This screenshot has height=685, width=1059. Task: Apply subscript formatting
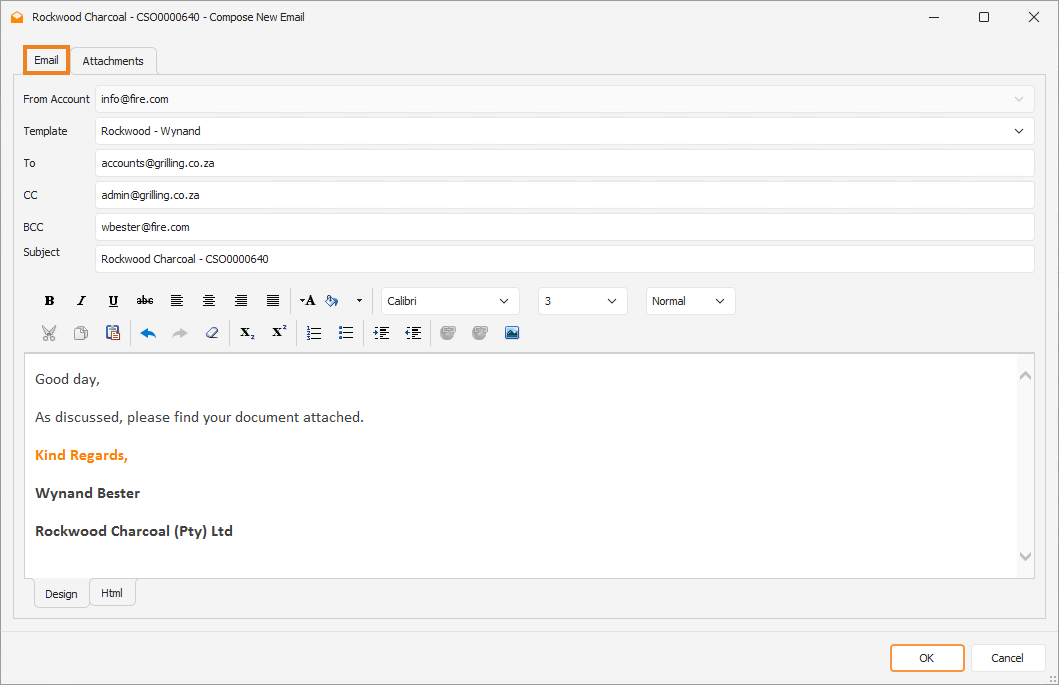[x=247, y=333]
